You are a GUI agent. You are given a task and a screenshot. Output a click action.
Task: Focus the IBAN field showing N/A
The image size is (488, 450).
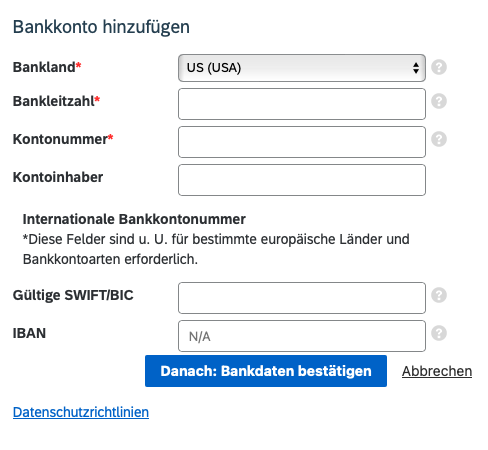(x=302, y=336)
